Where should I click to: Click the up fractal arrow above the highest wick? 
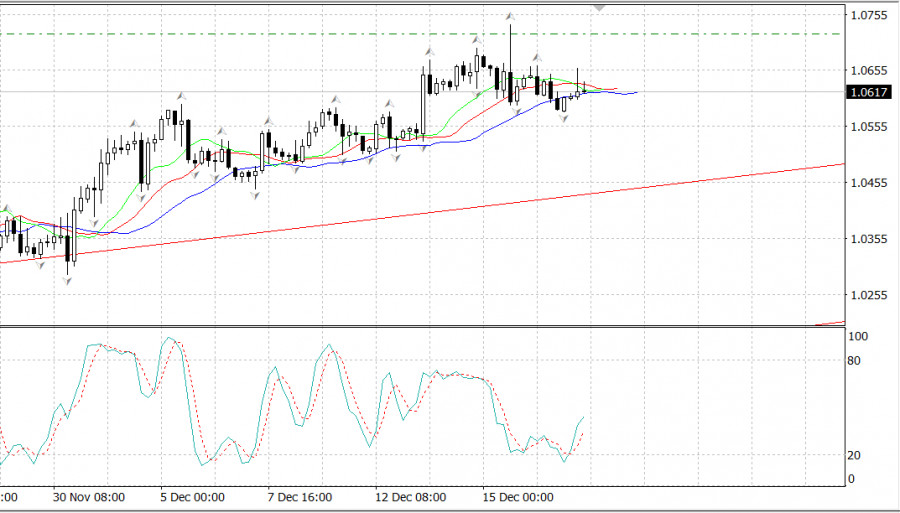[x=510, y=16]
